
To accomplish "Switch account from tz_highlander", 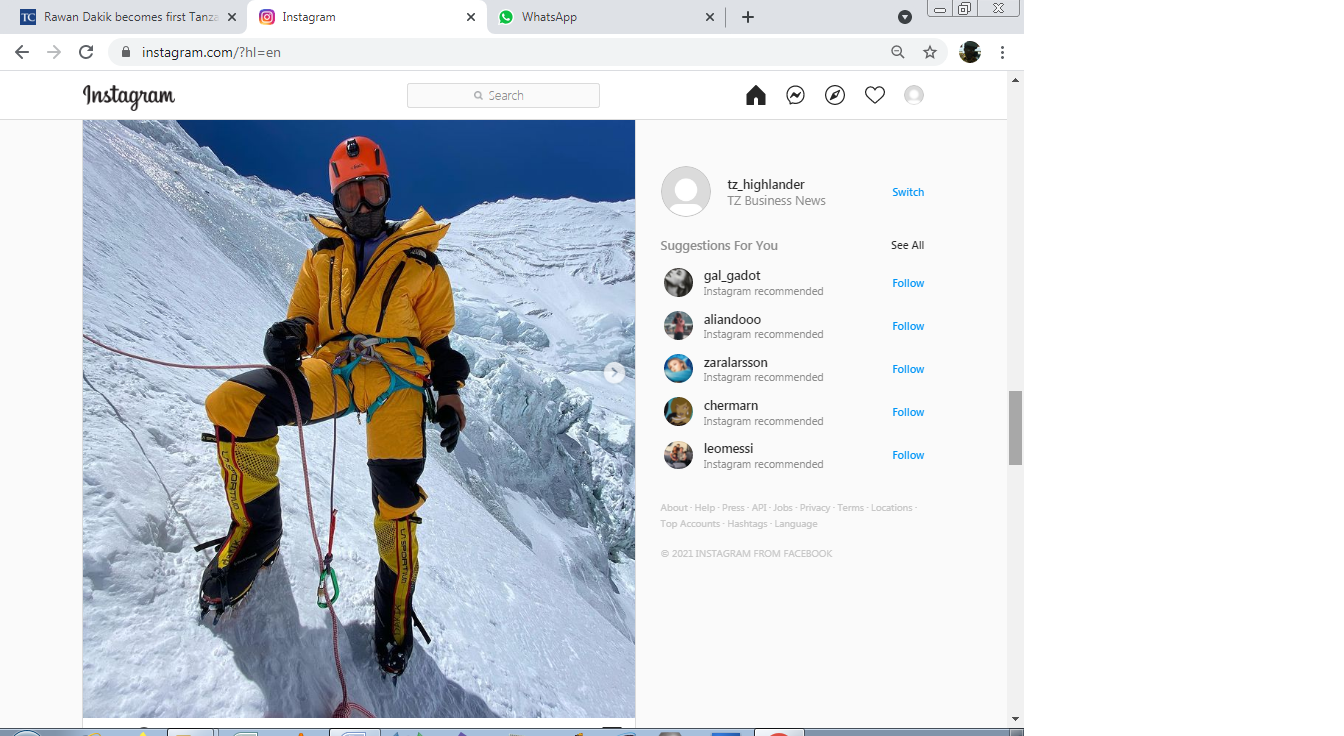I will click(908, 192).
